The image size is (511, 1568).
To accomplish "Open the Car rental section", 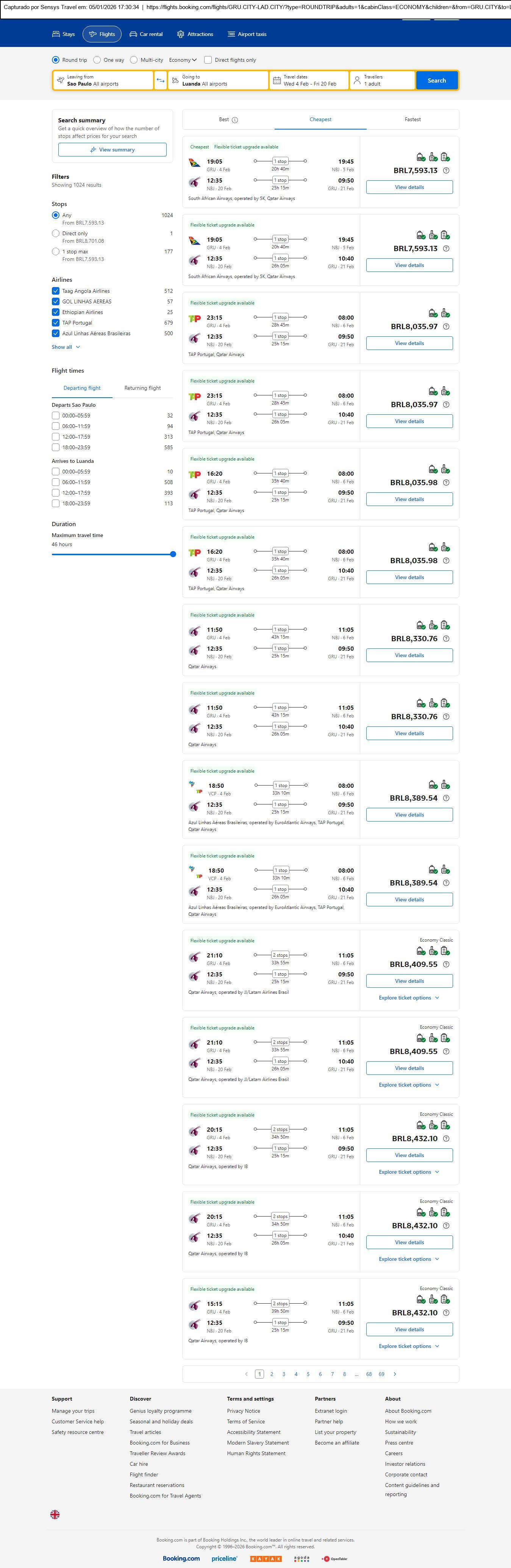I will 146,34.
